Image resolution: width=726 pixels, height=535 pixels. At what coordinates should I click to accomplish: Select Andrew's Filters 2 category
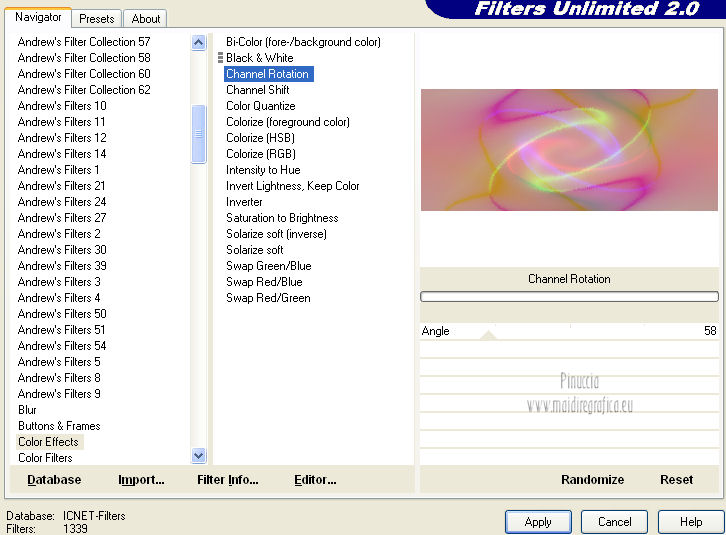59,234
